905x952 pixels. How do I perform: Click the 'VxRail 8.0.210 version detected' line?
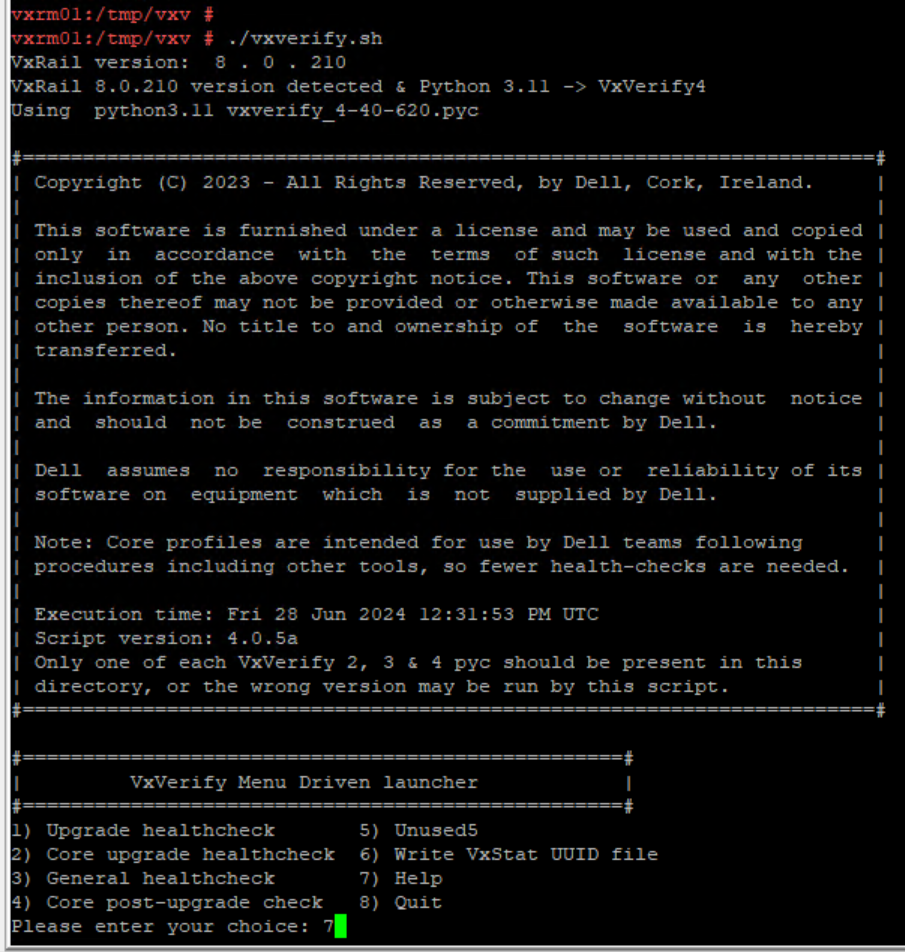click(358, 87)
